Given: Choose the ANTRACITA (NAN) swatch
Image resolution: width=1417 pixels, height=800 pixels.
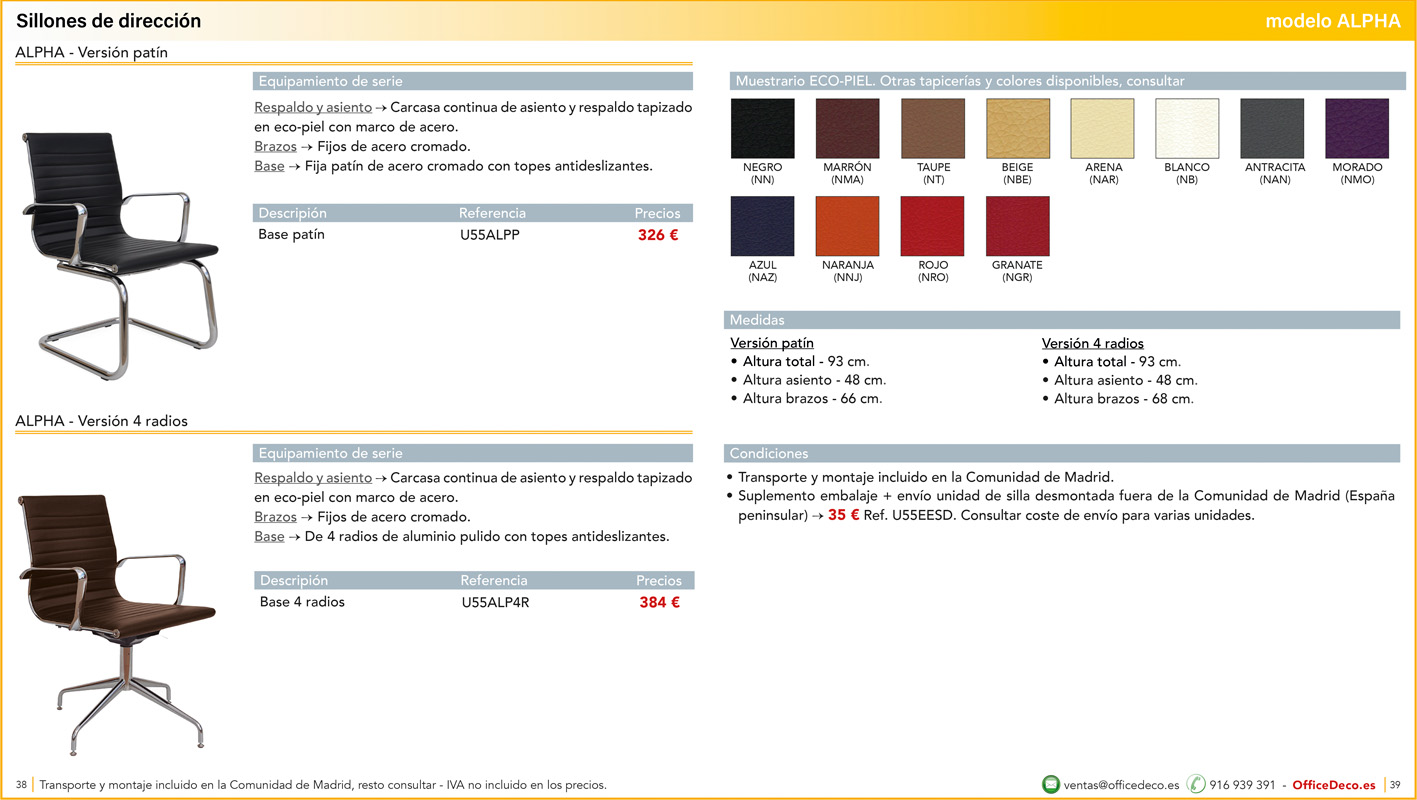Looking at the screenshot, I should pos(1273,128).
